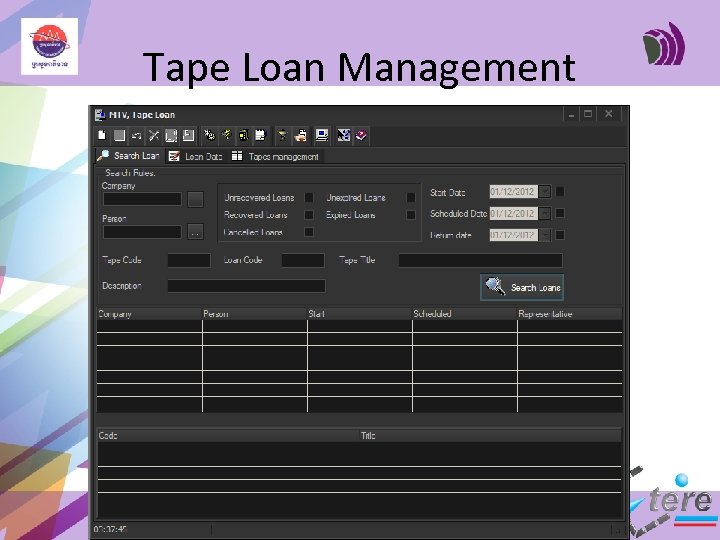Sort results by Person column header

254,314
